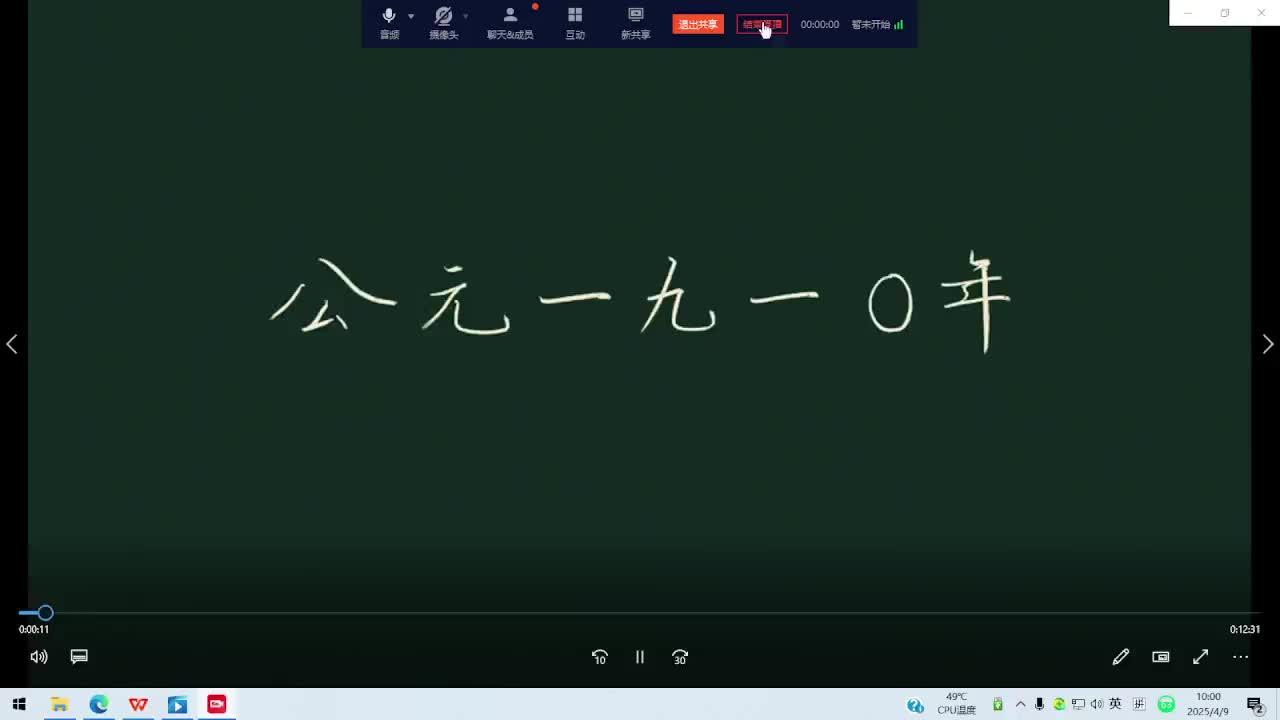Click the green round 63 tray icon
The width and height of the screenshot is (1280, 720).
coord(1166,705)
